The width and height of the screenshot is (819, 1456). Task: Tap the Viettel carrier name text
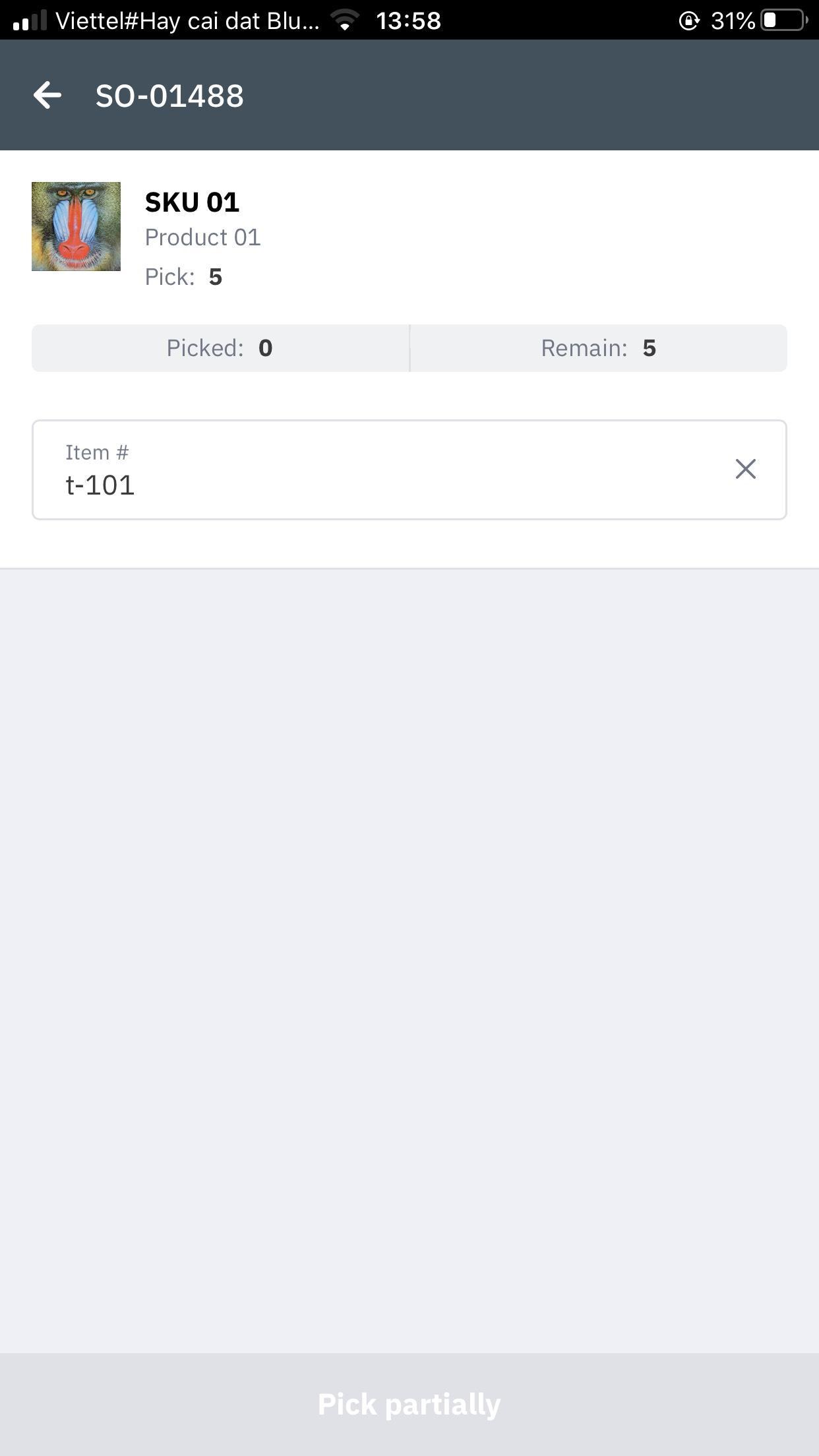tap(187, 21)
